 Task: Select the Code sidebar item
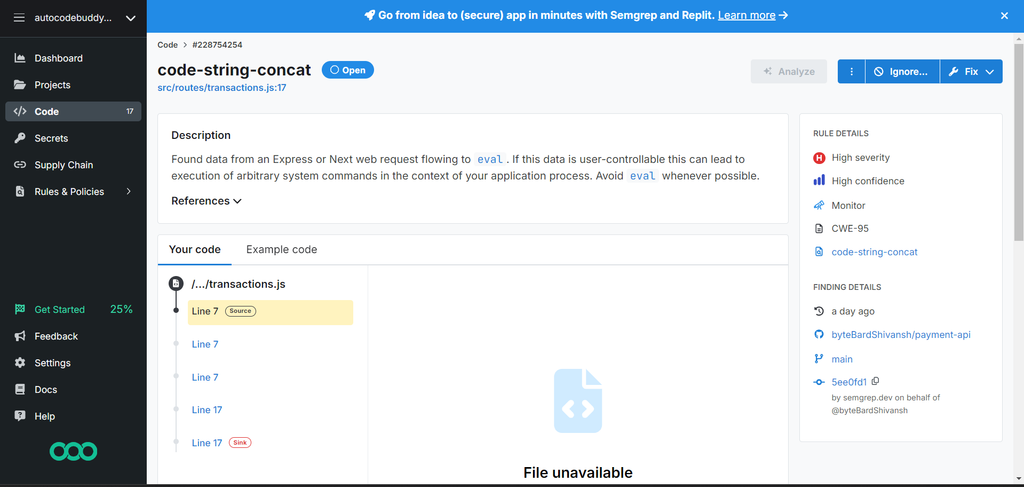click(73, 112)
